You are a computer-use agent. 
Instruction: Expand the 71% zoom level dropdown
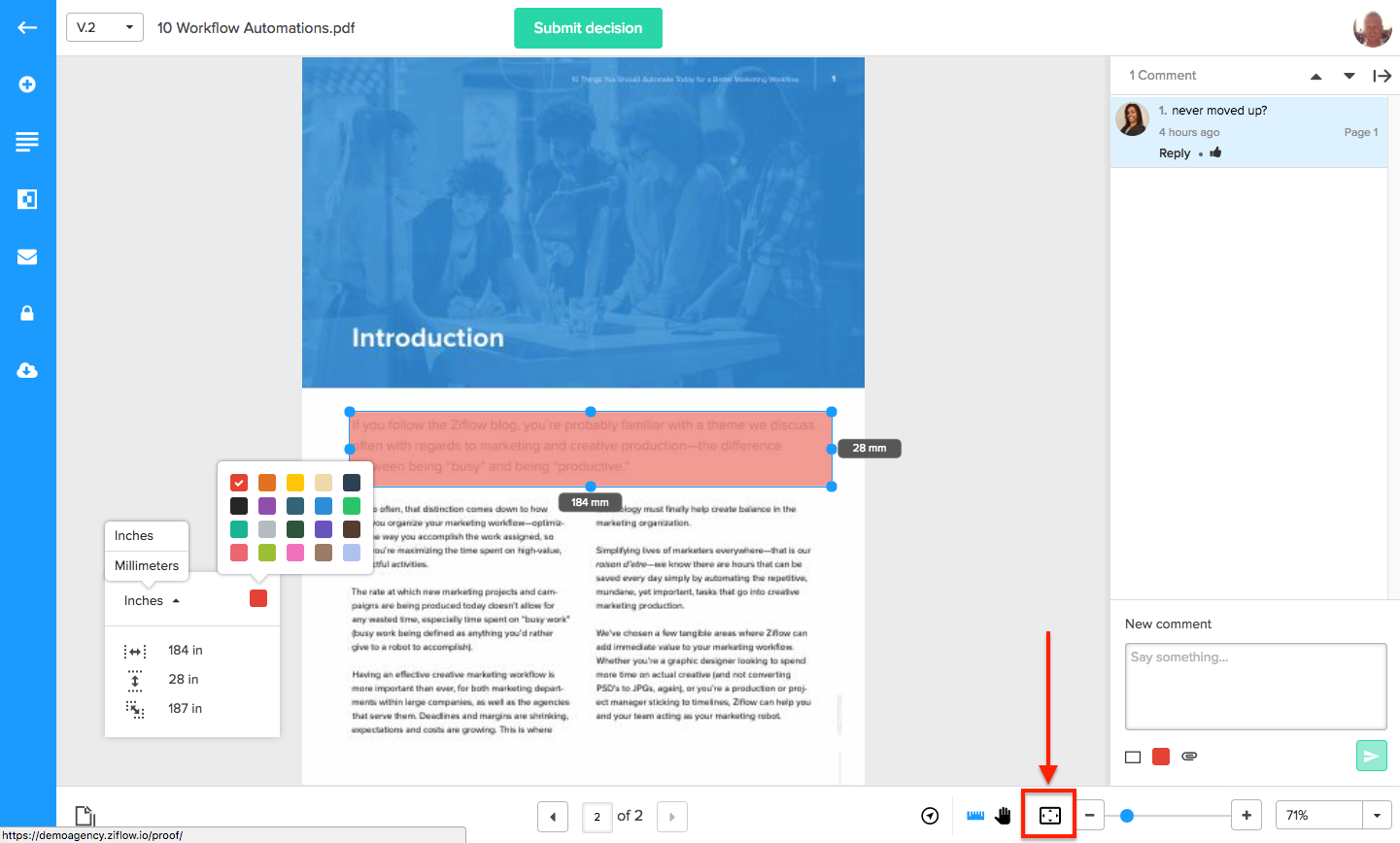click(x=1377, y=816)
